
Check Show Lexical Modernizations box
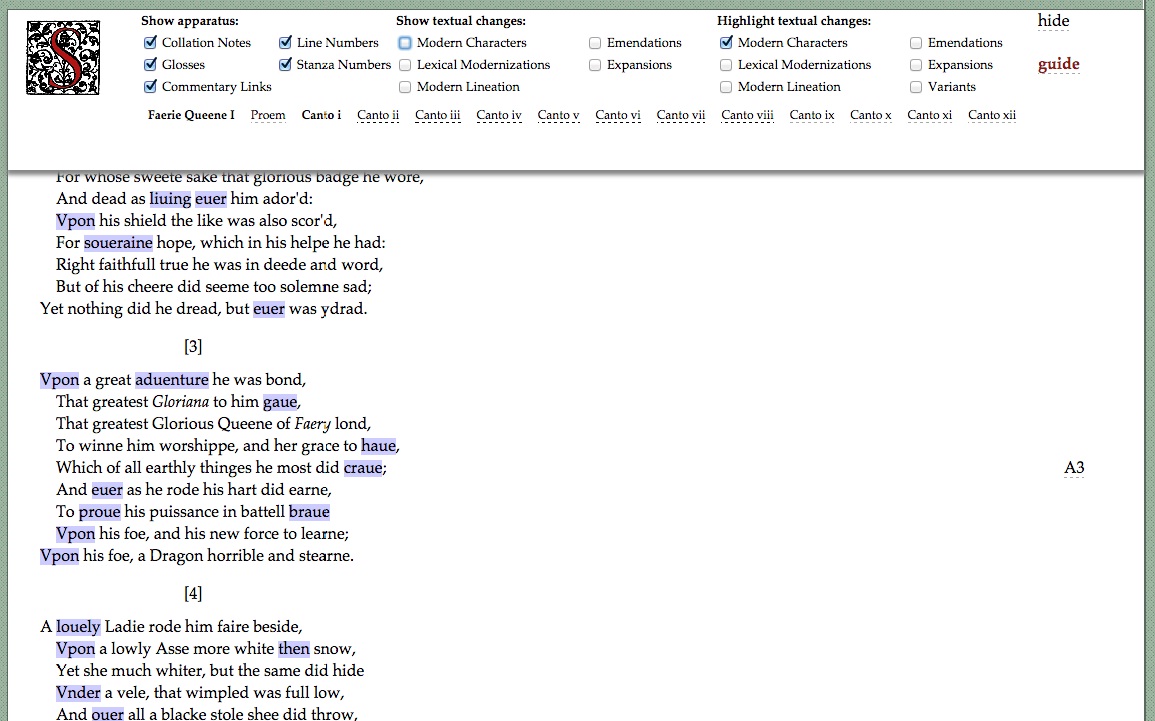(405, 65)
